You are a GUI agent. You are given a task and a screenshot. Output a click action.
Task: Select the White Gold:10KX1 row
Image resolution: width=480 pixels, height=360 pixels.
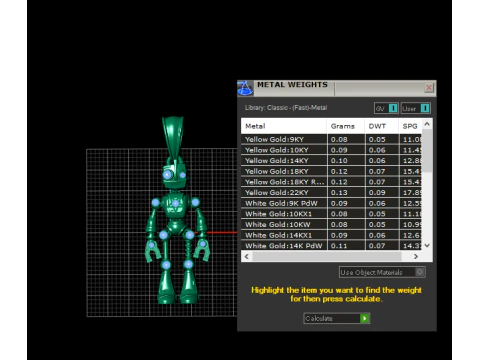pyautogui.click(x=331, y=214)
